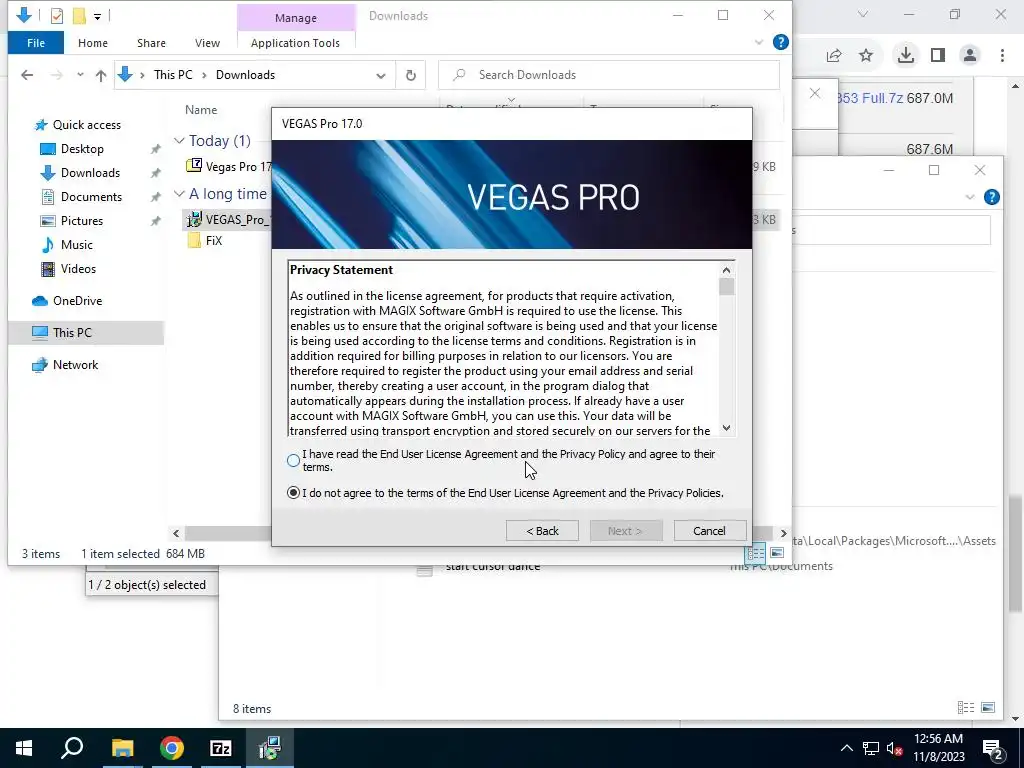Open the Application Tools tab
The height and width of the screenshot is (768, 1024).
pos(295,43)
